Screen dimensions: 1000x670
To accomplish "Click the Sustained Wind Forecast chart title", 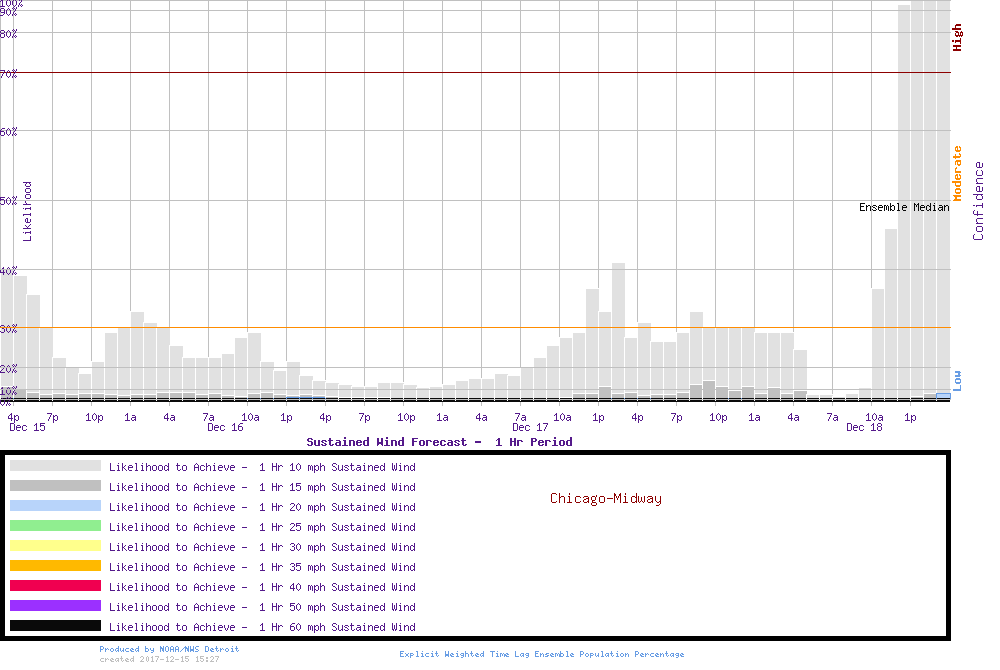I will [439, 442].
